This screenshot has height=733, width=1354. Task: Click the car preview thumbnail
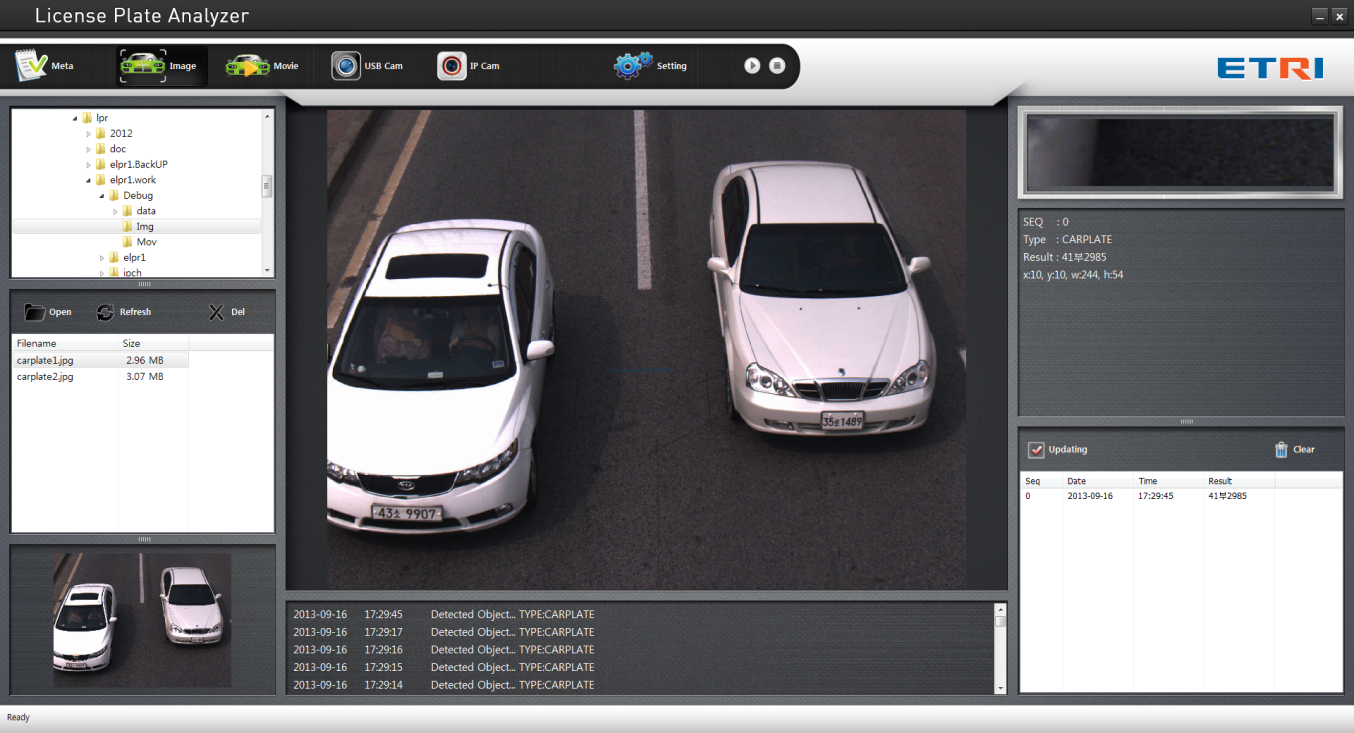[x=142, y=620]
